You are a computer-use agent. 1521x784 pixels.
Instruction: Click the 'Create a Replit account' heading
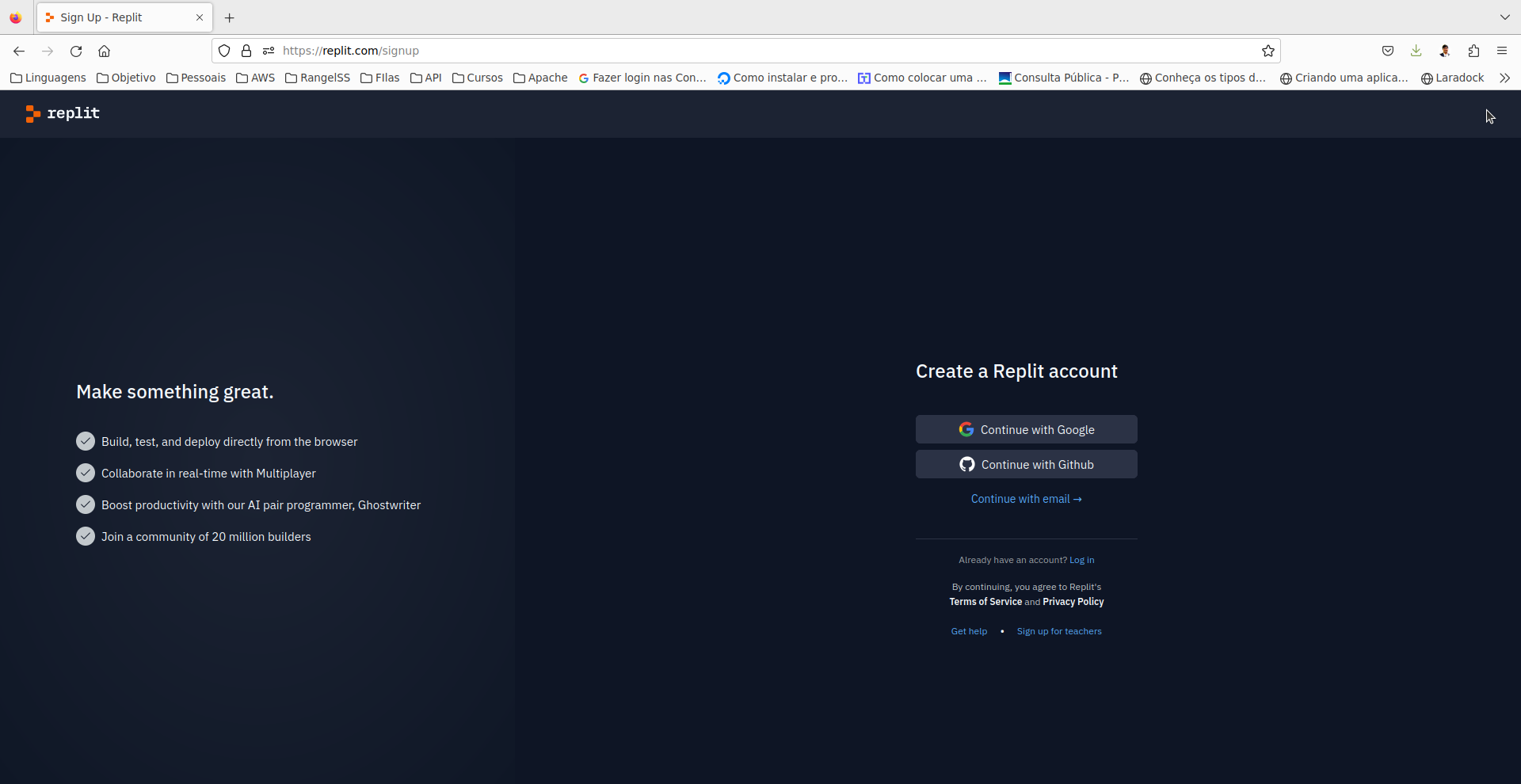[1016, 371]
